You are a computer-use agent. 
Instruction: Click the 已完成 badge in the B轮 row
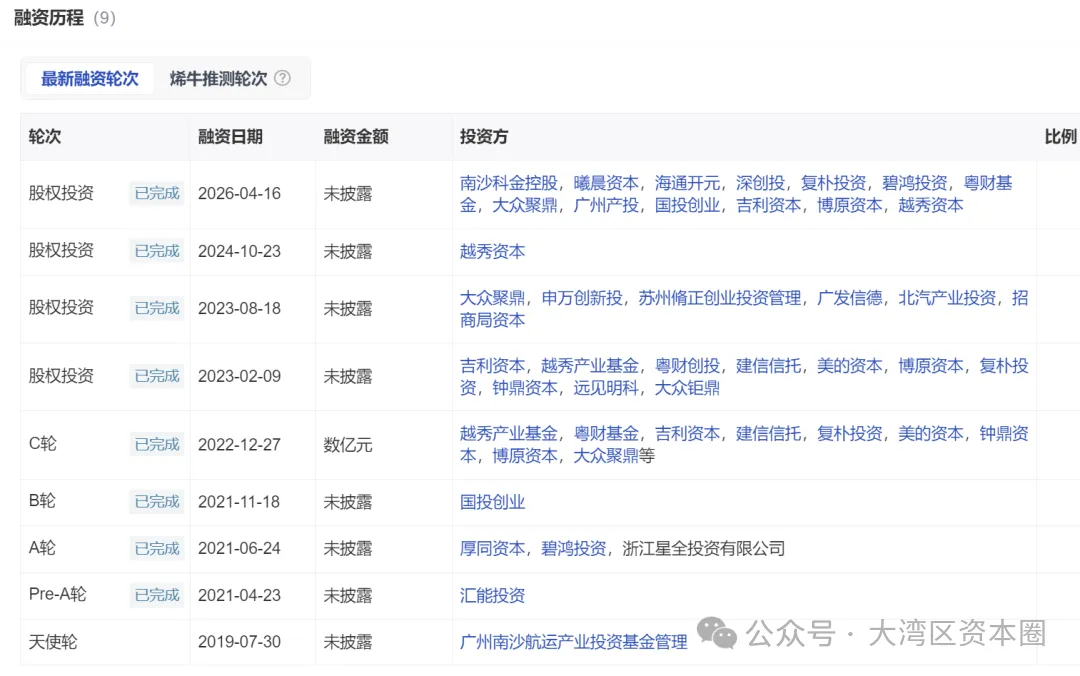click(156, 502)
